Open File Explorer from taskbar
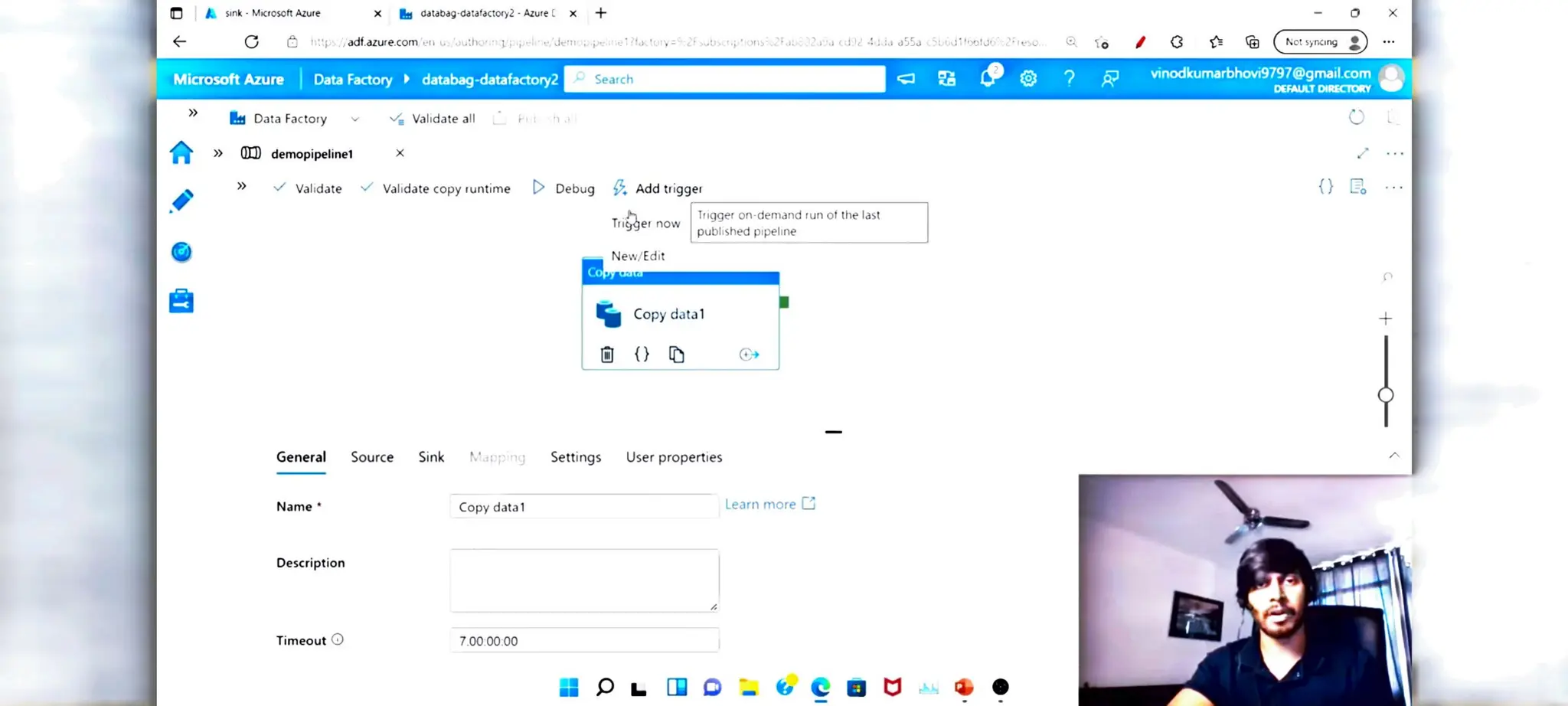Viewport: 1568px width, 706px height. tap(749, 687)
